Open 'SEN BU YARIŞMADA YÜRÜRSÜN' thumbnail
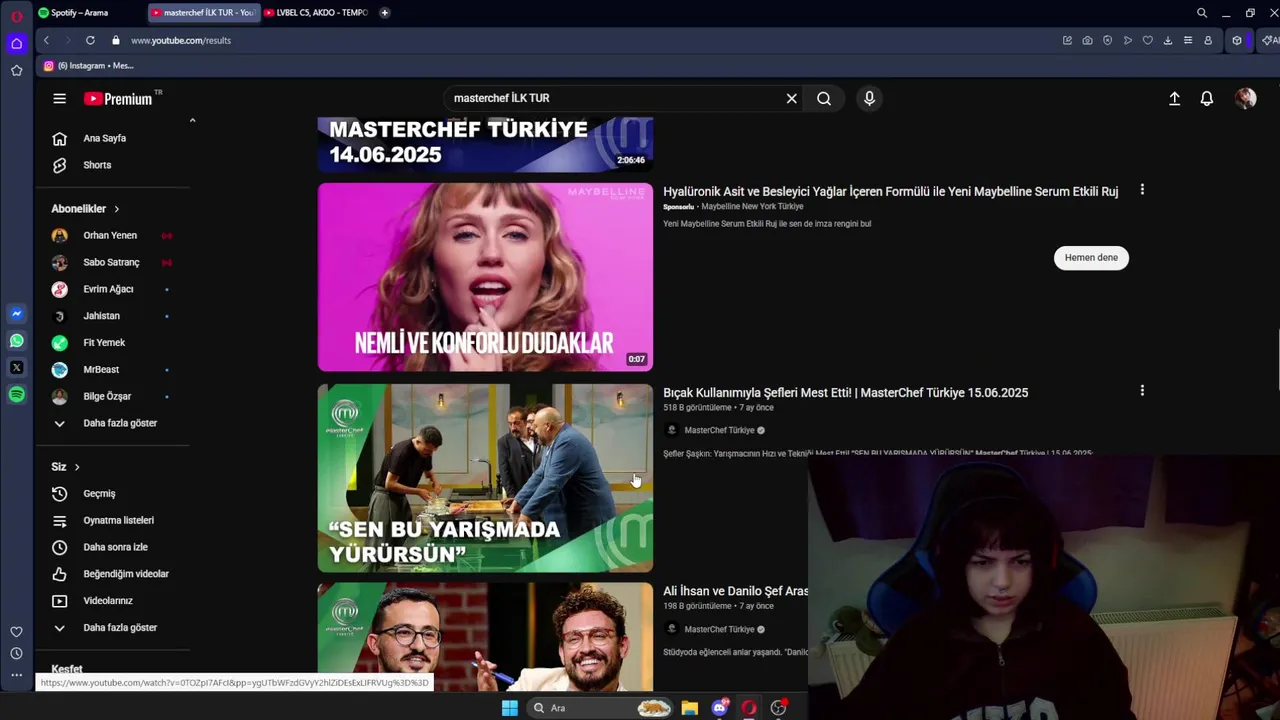Screen dimensions: 1280x720 (485, 478)
